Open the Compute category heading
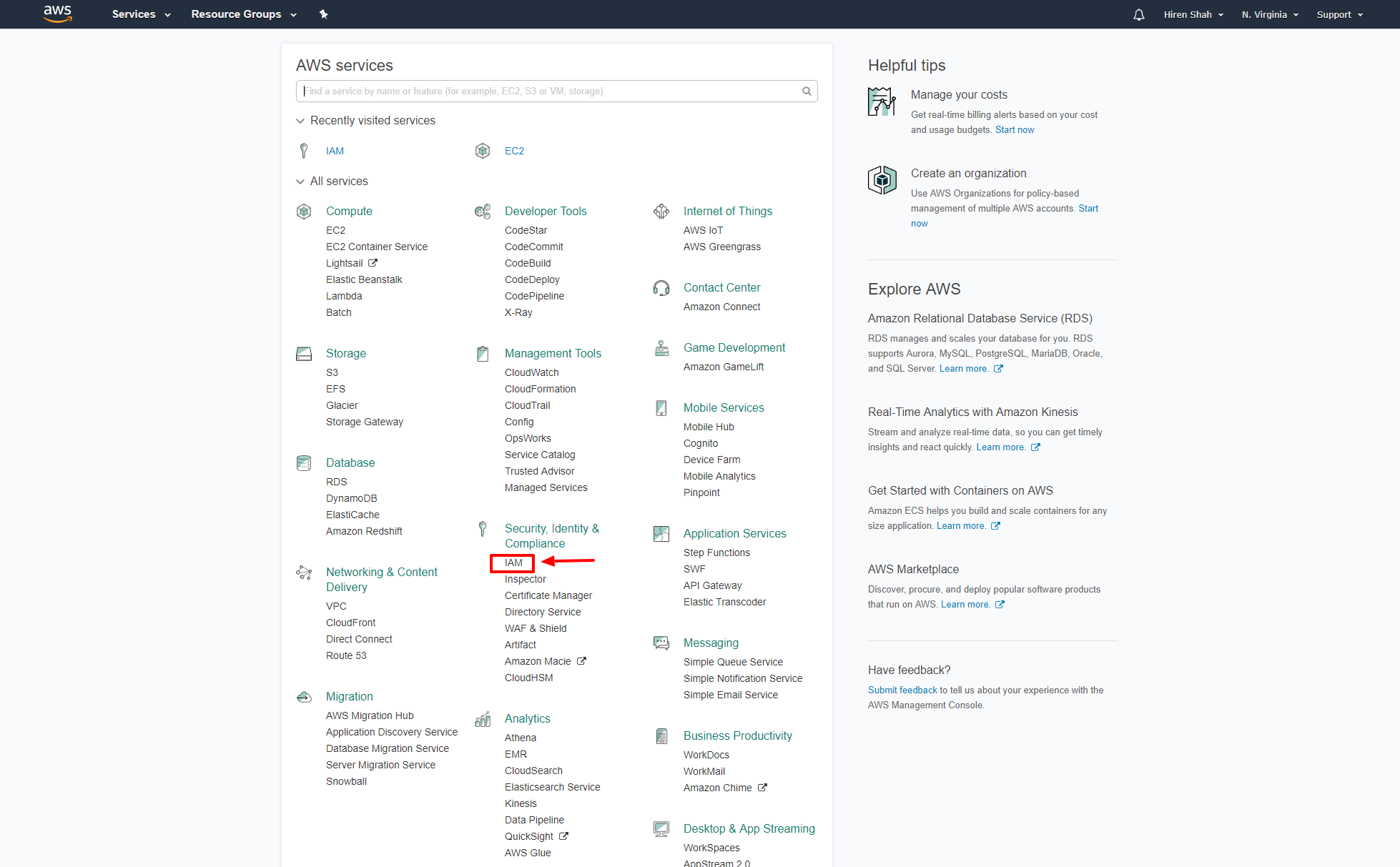 349,211
